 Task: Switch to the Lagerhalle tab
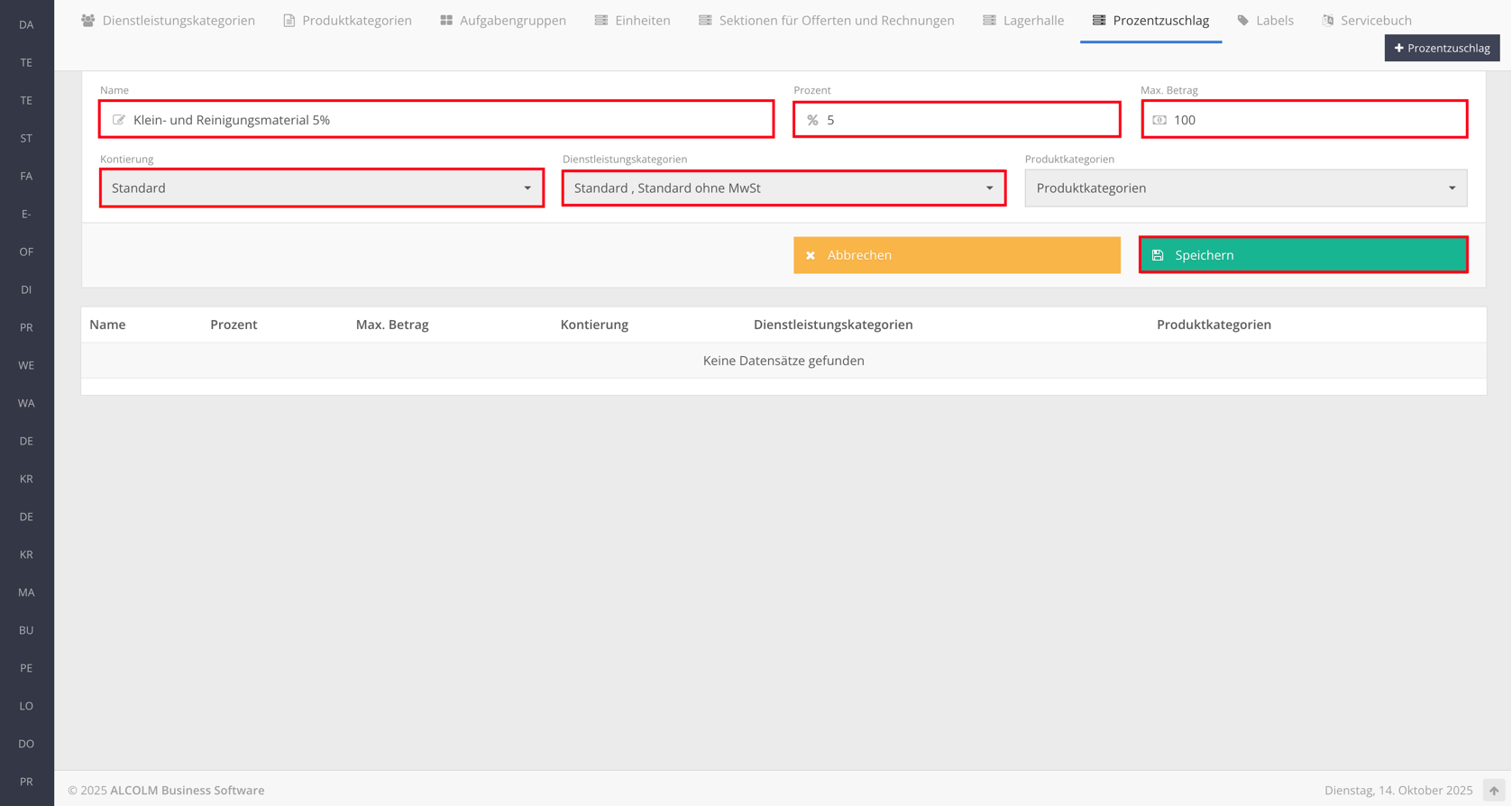[x=1023, y=21]
